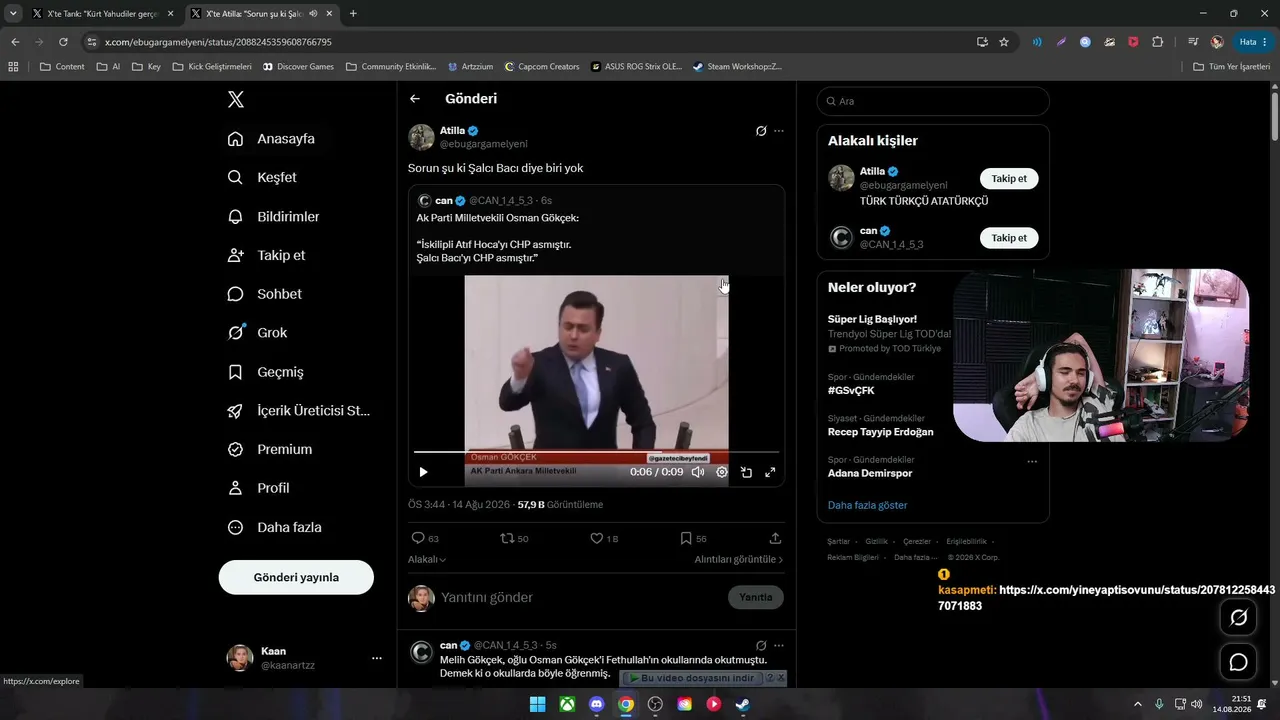
Task: Open the X logo home link
Action: [x=236, y=99]
